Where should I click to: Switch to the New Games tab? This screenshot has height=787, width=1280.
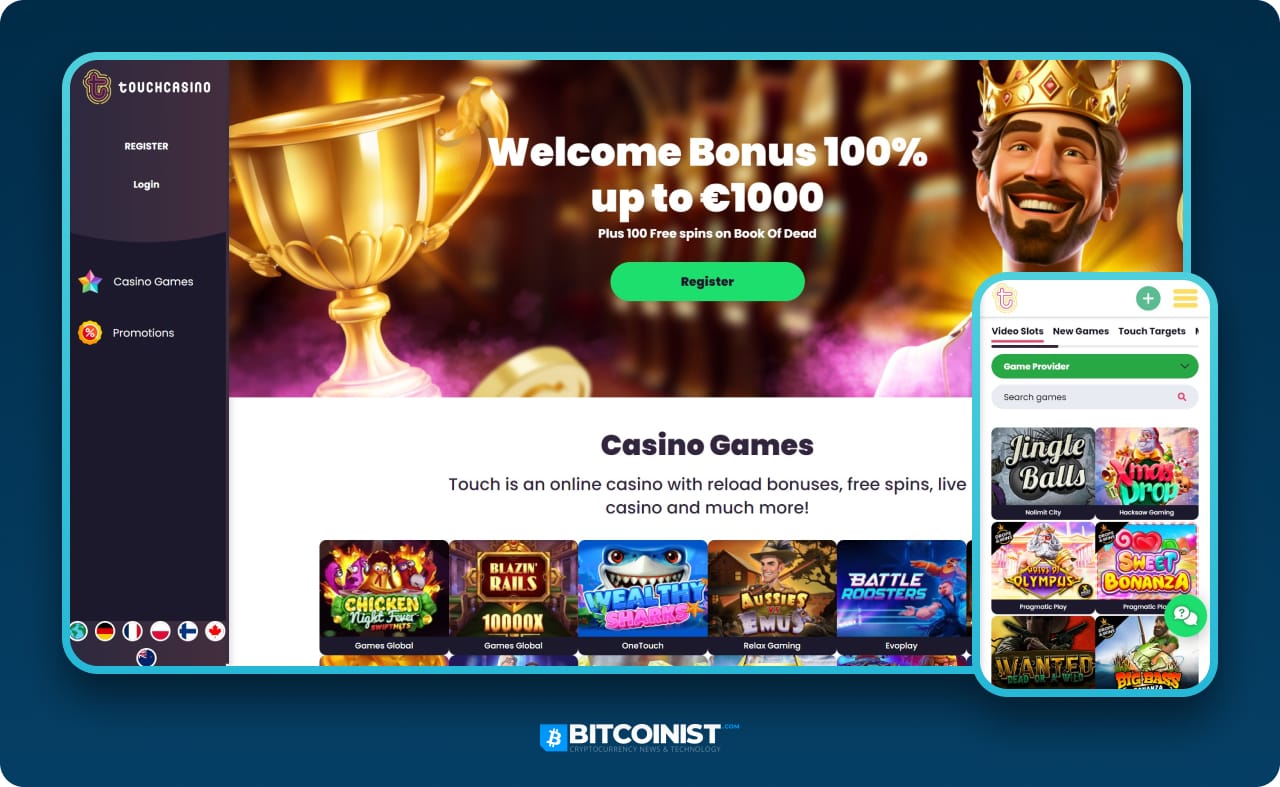tap(1081, 331)
